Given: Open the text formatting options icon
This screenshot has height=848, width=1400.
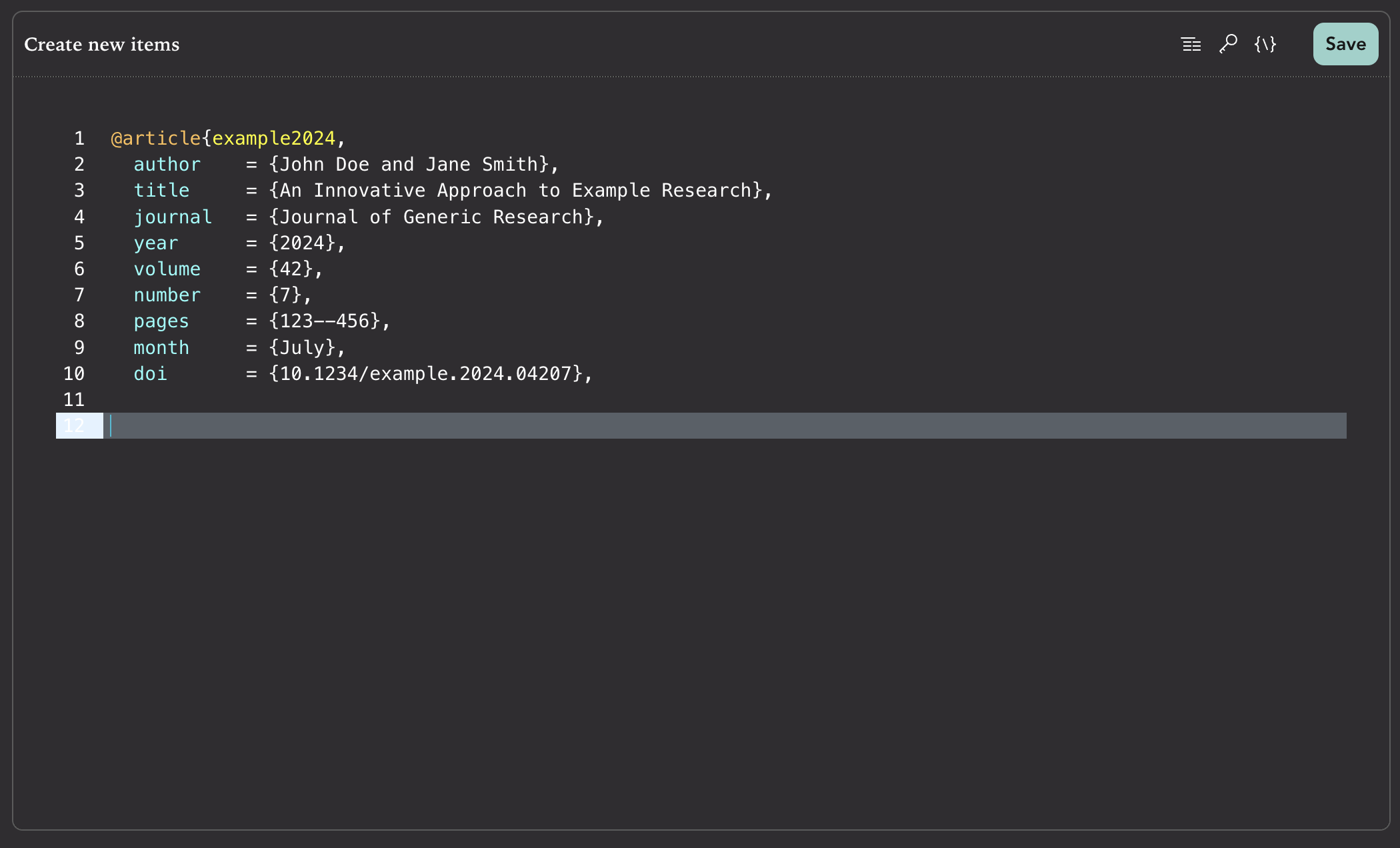Looking at the screenshot, I should coord(1191,44).
